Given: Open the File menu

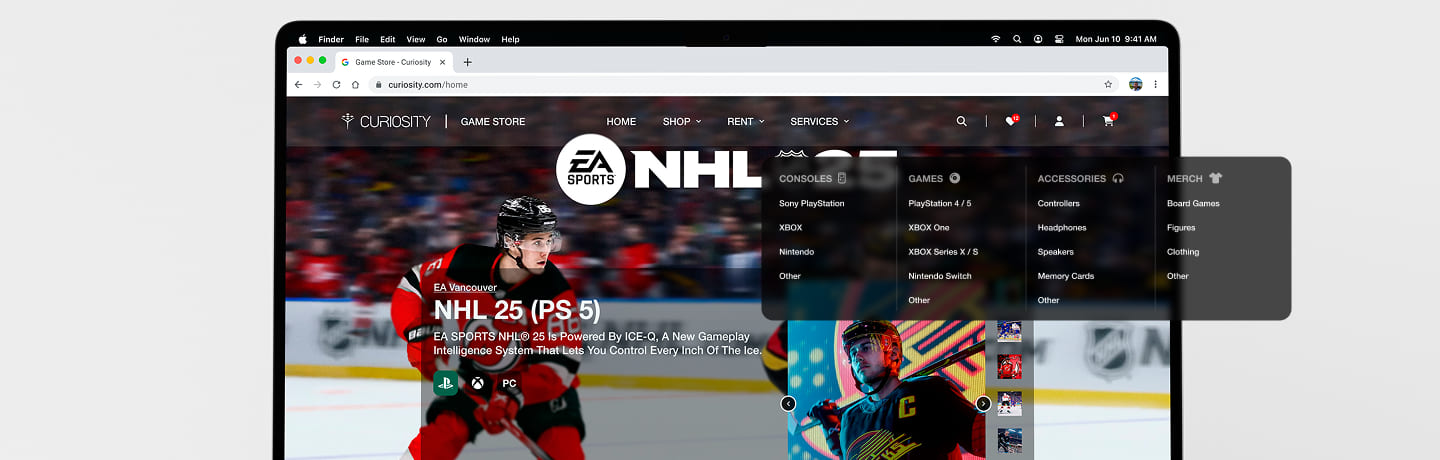Looking at the screenshot, I should (x=362, y=39).
